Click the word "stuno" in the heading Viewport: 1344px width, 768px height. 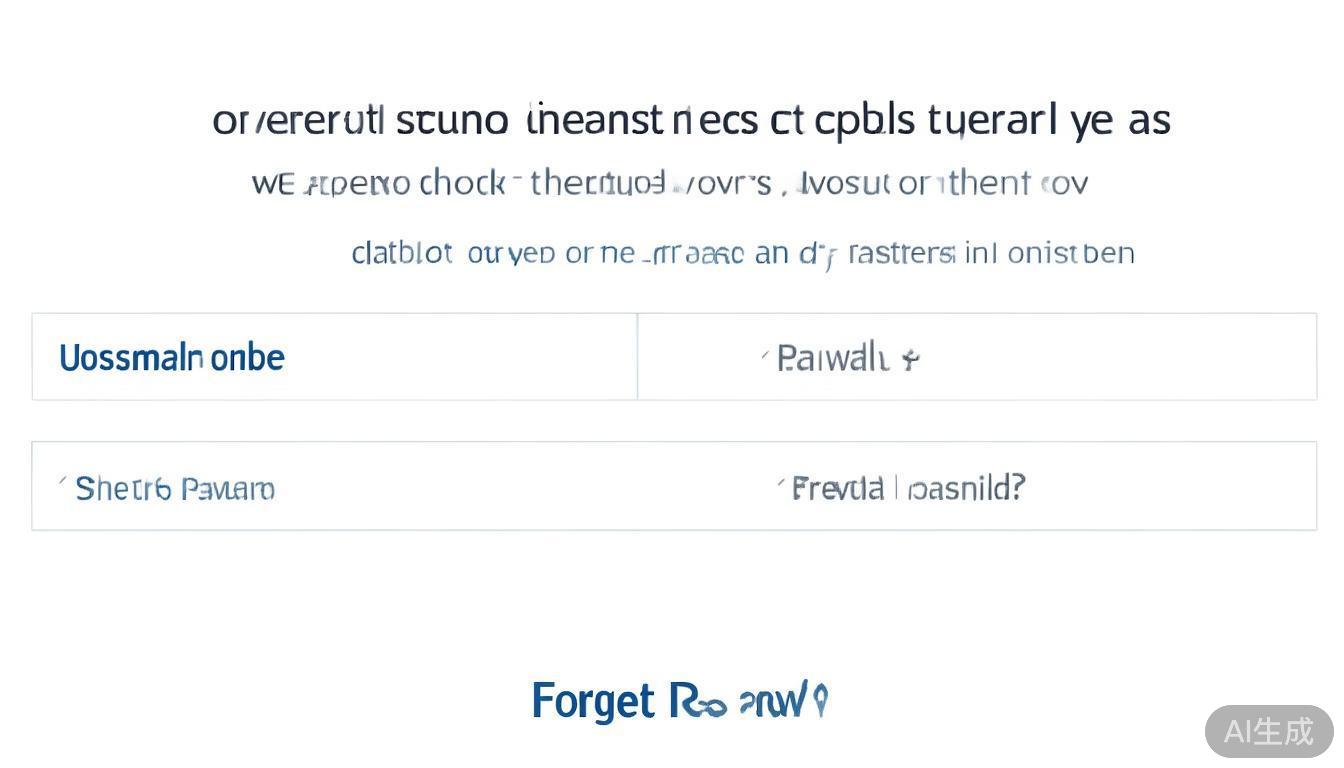pyautogui.click(x=452, y=120)
